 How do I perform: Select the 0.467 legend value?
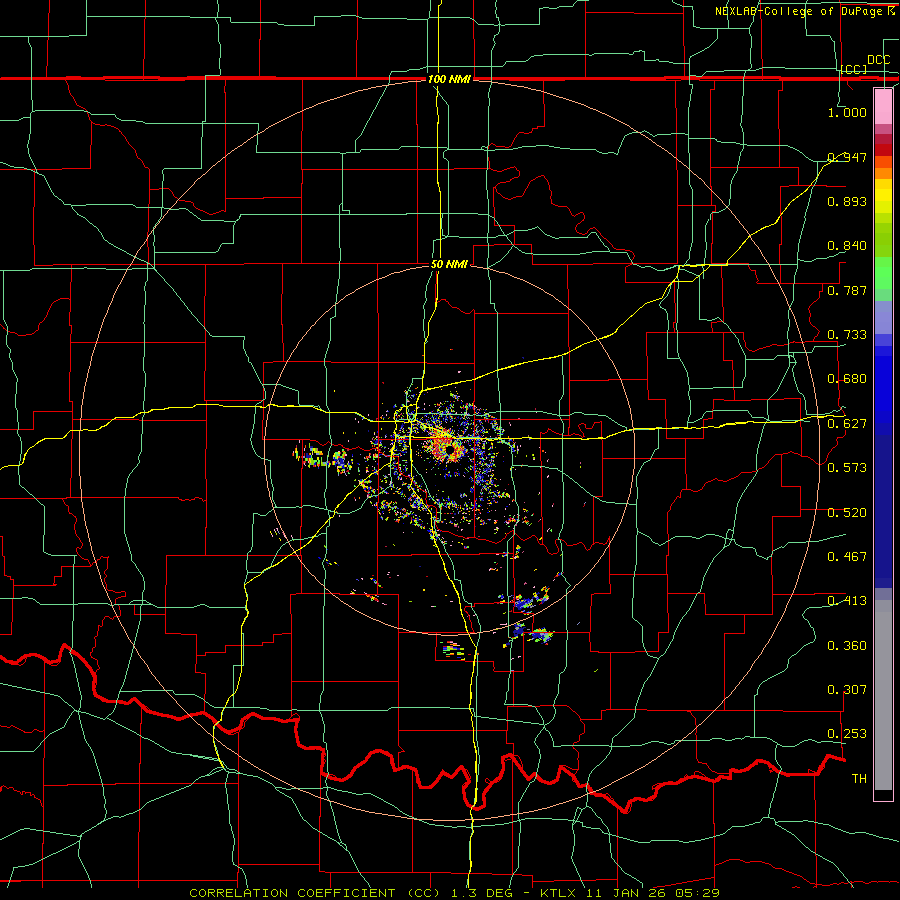847,557
